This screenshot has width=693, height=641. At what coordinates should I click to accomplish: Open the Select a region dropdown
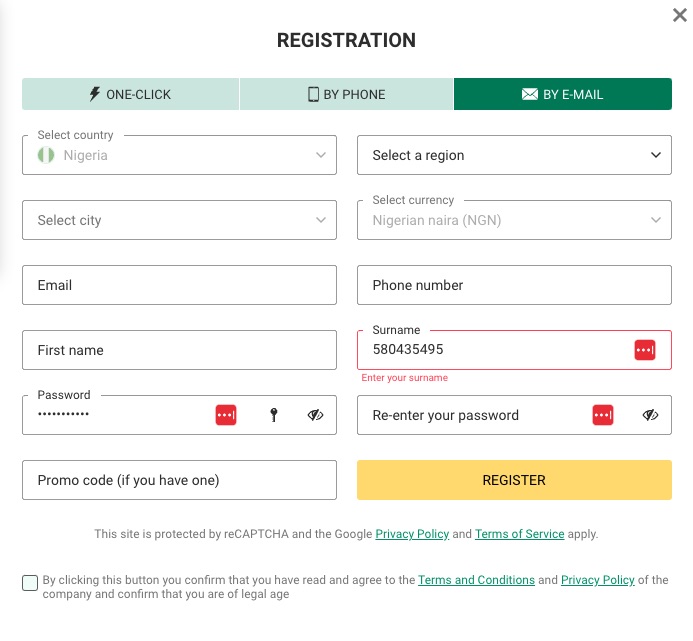tap(514, 155)
